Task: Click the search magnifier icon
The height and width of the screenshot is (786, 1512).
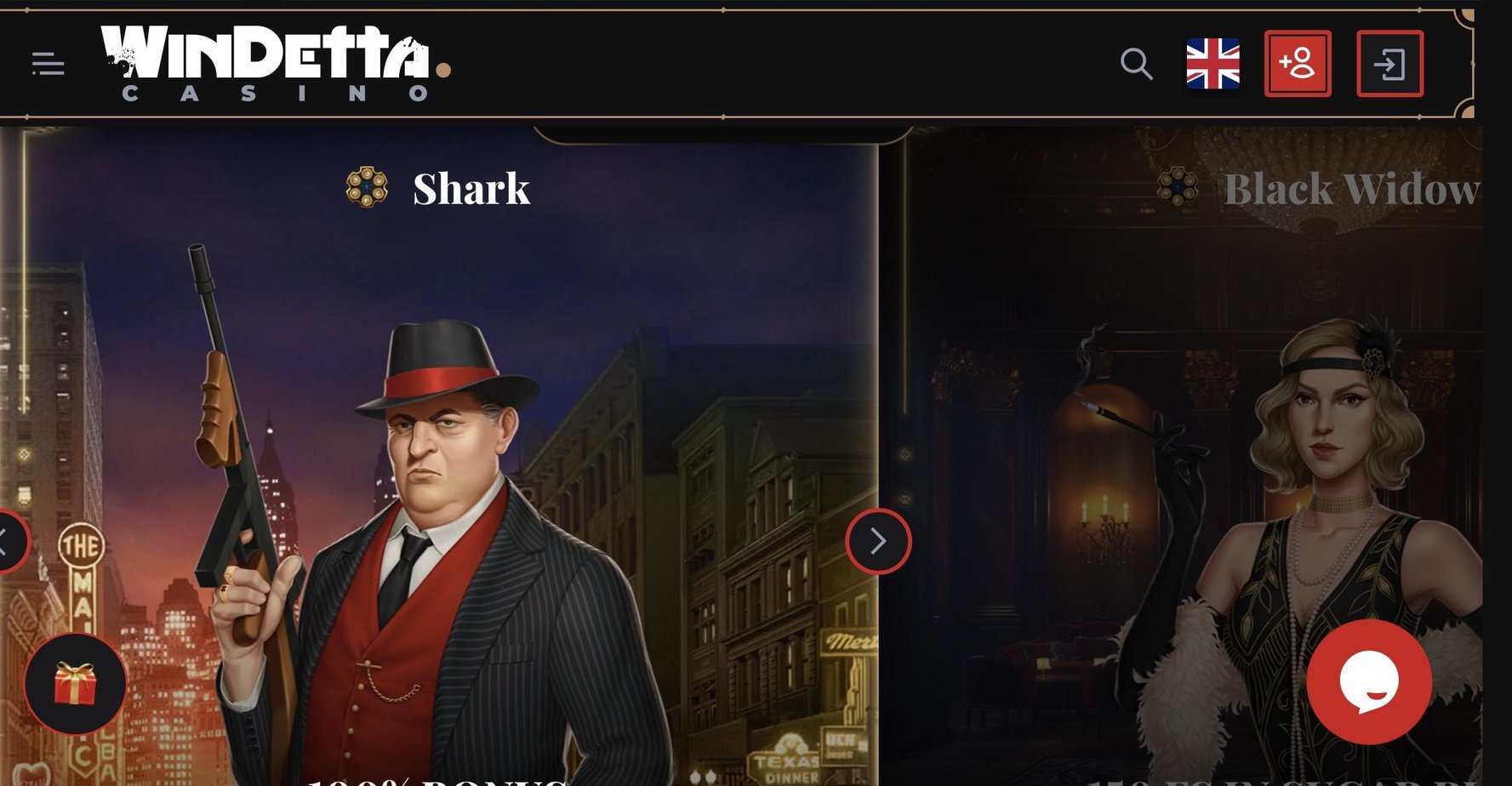Action: coord(1136,64)
